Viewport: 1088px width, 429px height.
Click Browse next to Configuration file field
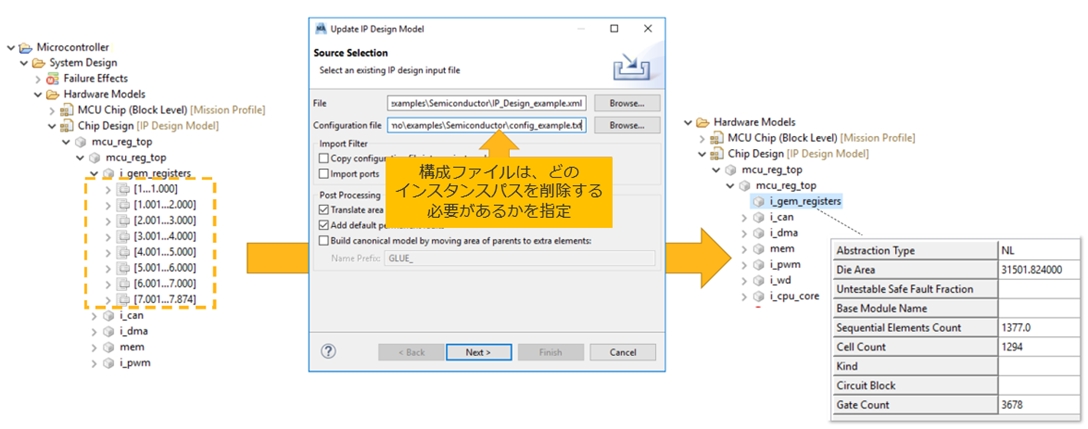click(627, 126)
